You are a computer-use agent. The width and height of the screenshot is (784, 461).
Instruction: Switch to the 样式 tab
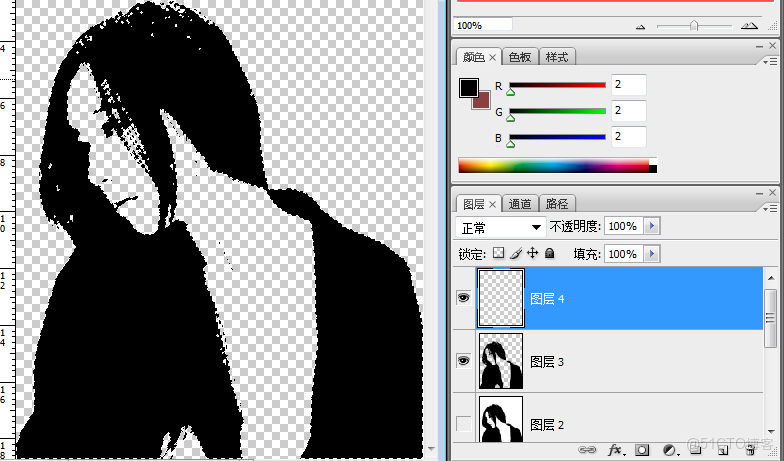pyautogui.click(x=557, y=57)
